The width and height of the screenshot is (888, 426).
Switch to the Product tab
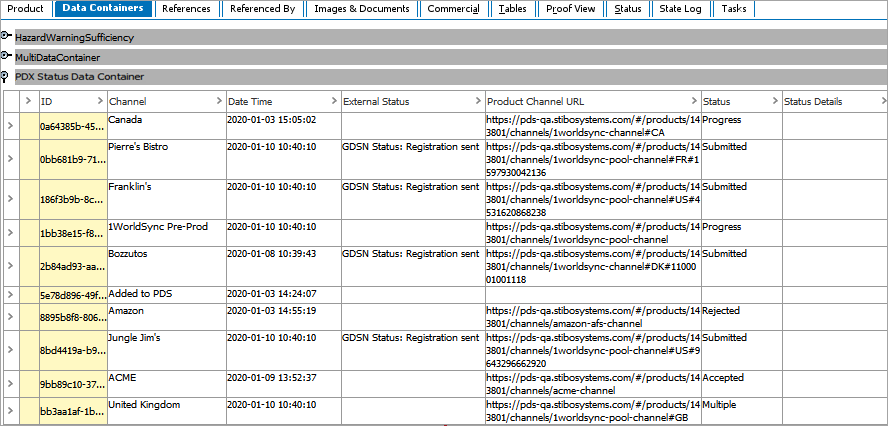click(x=25, y=9)
